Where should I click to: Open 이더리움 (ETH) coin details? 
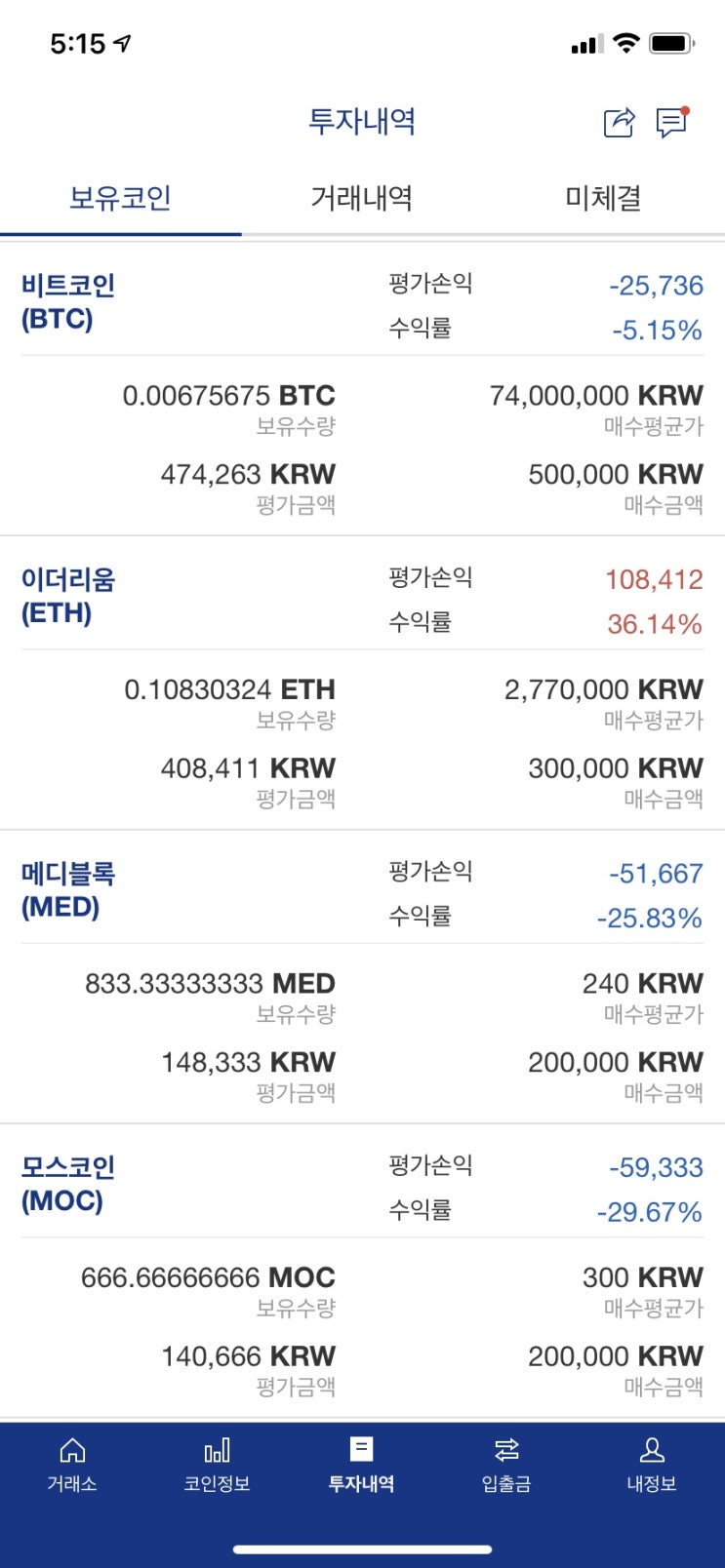point(68,597)
